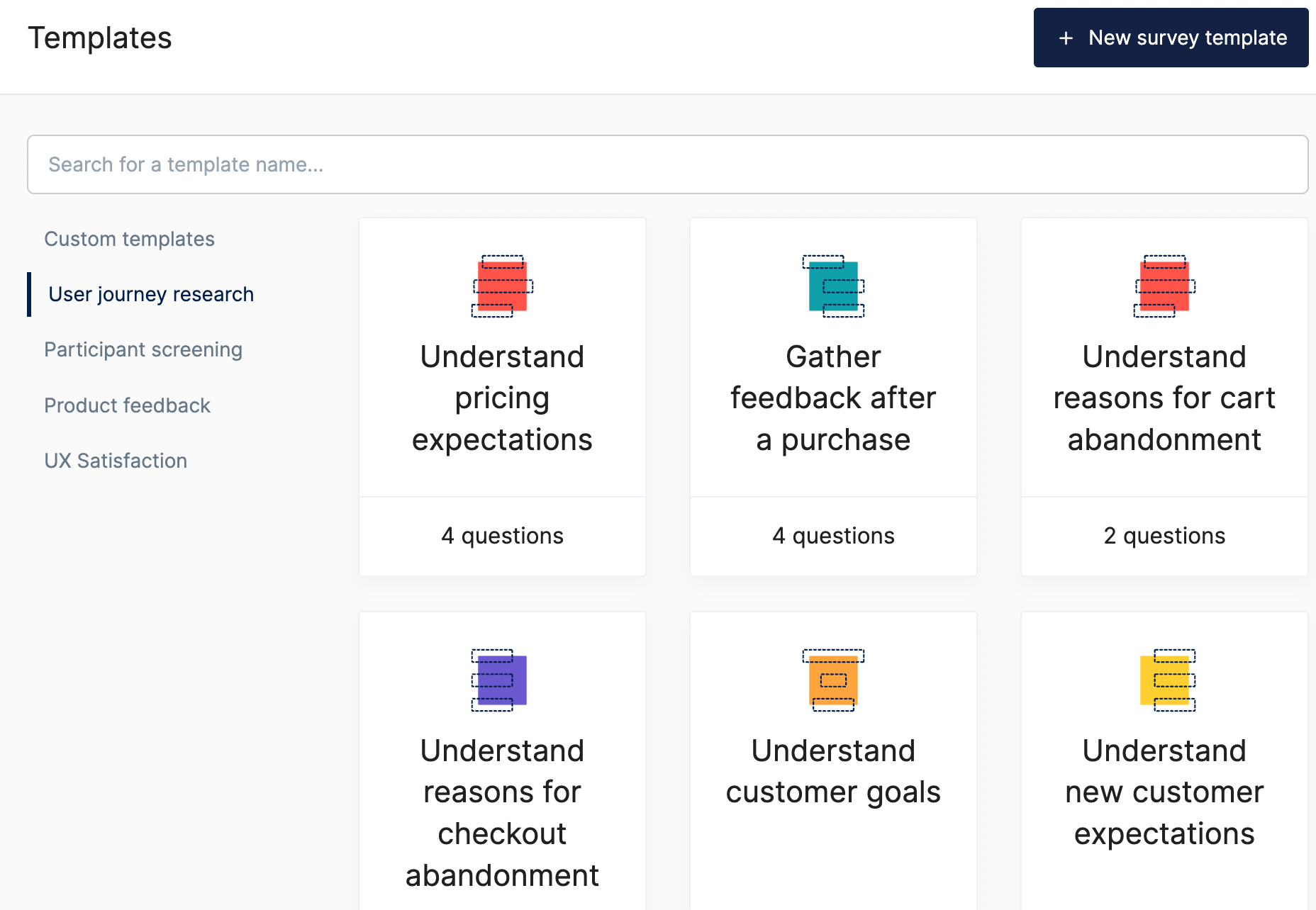1316x910 pixels.
Task: Click '4 questions' under feedback after purchase
Action: point(833,536)
